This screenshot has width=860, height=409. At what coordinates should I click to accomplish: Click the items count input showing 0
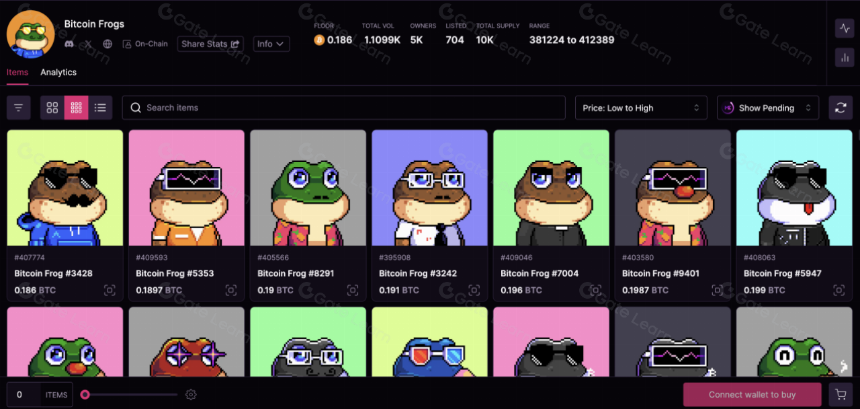[23, 395]
